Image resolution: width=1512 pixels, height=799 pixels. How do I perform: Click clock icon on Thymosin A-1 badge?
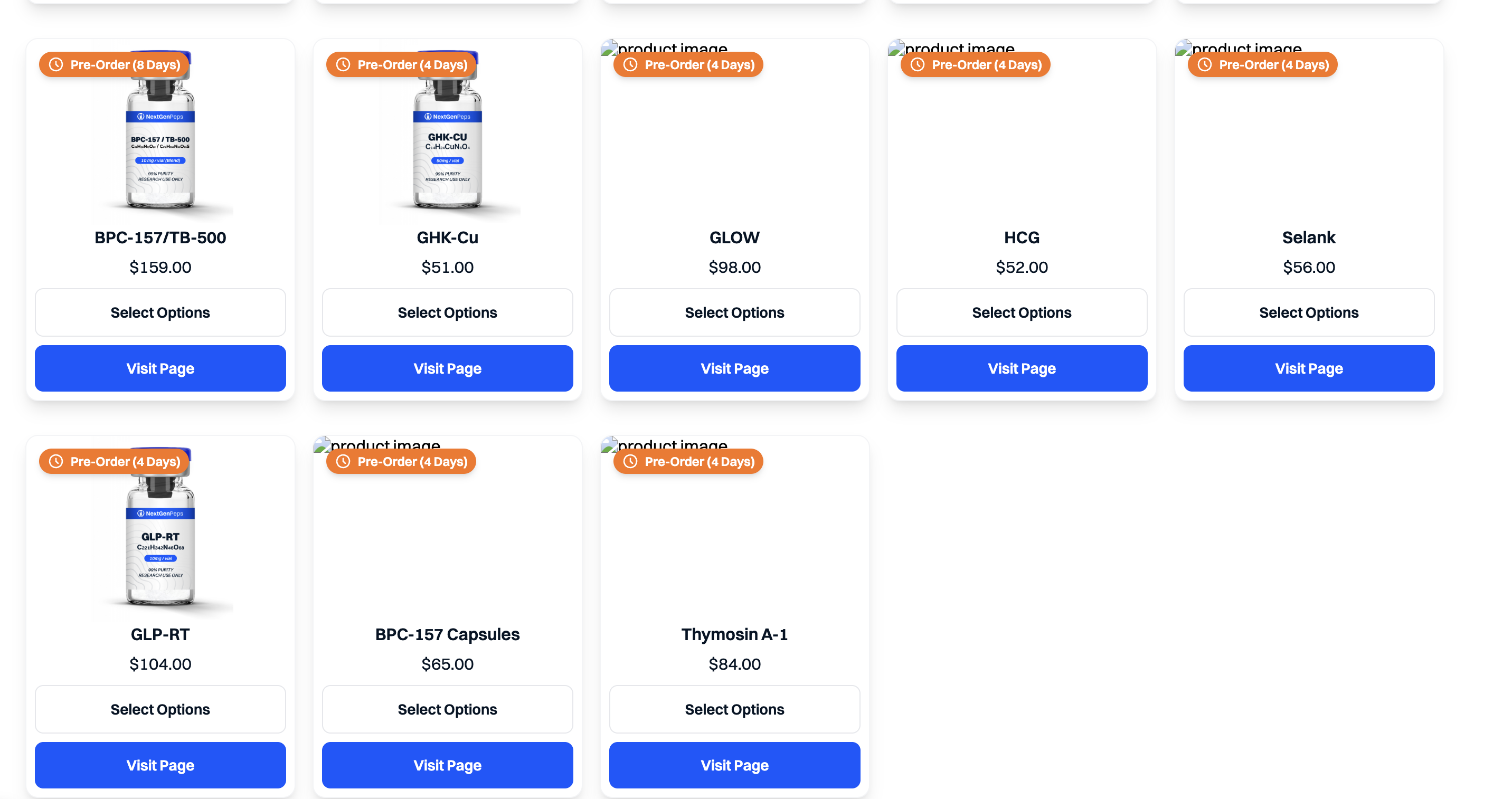point(630,461)
